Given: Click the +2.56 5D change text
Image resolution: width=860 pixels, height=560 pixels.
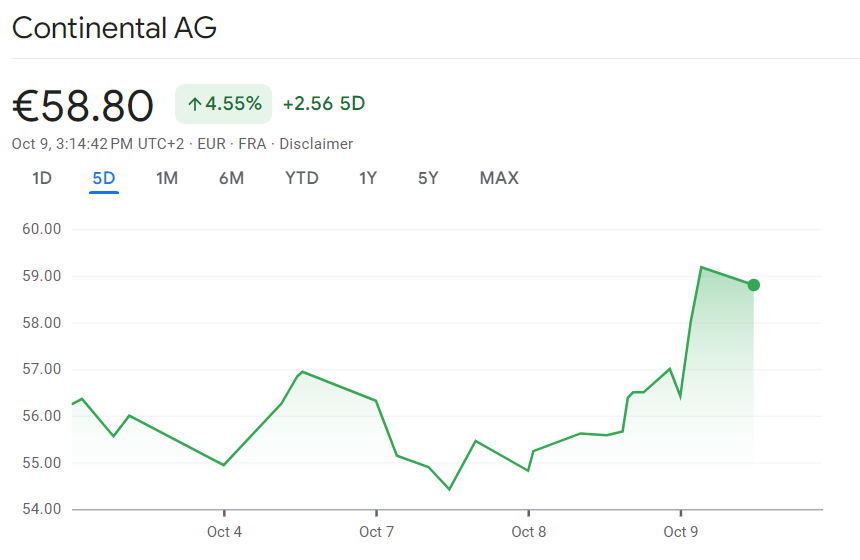Looking at the screenshot, I should [x=324, y=104].
